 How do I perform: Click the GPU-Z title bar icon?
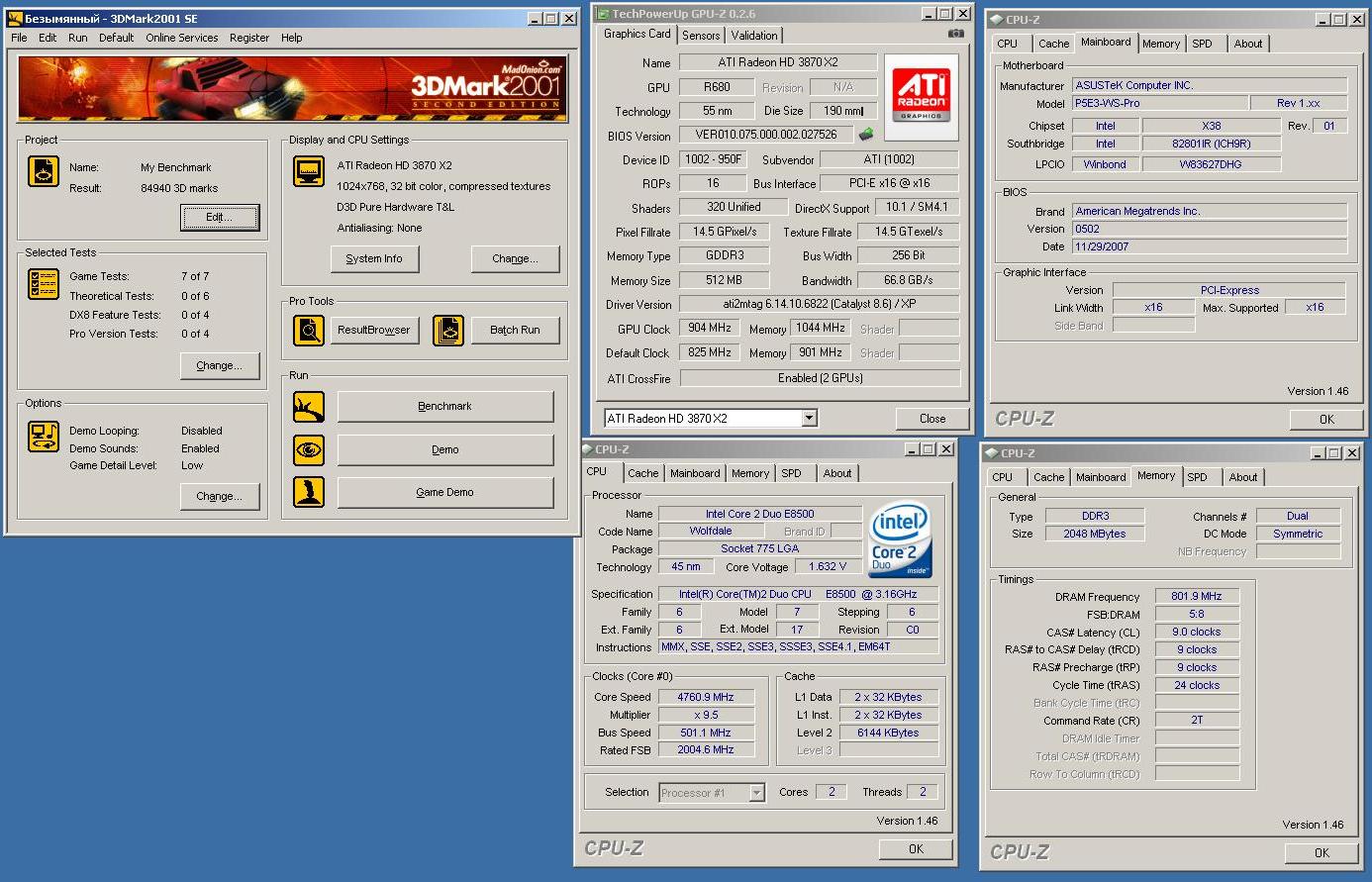pyautogui.click(x=602, y=13)
